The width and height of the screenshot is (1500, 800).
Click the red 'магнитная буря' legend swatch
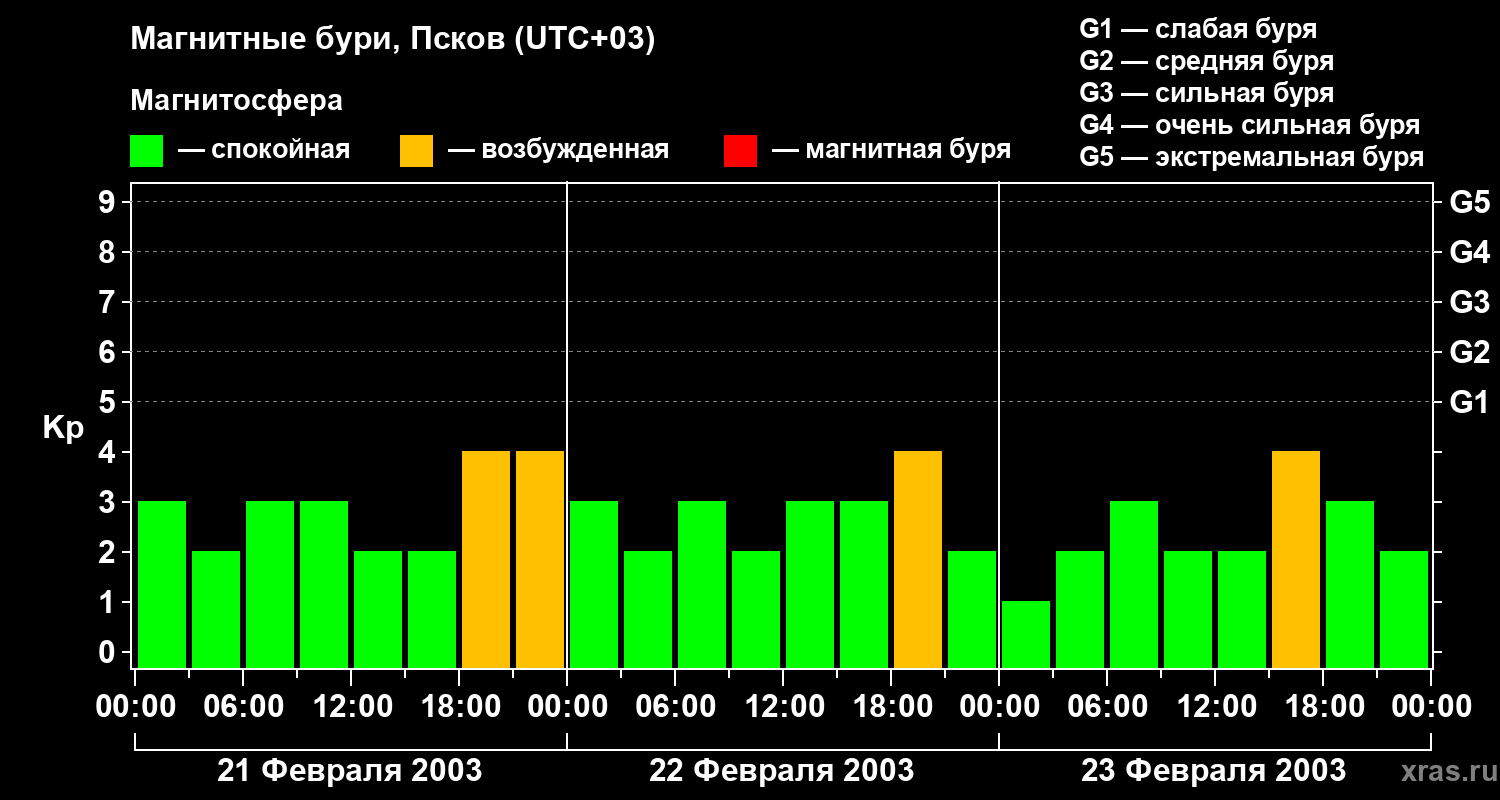[x=740, y=151]
